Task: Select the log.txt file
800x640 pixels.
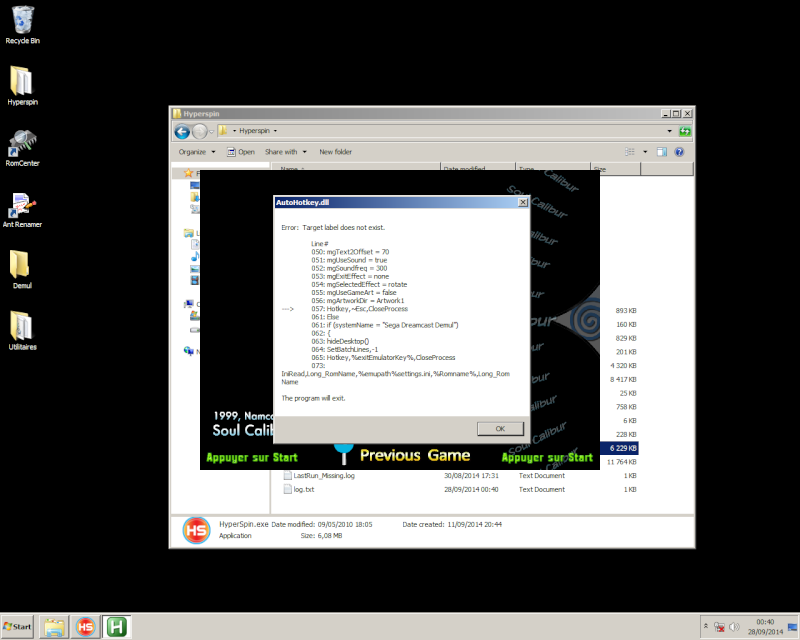Action: point(299,489)
